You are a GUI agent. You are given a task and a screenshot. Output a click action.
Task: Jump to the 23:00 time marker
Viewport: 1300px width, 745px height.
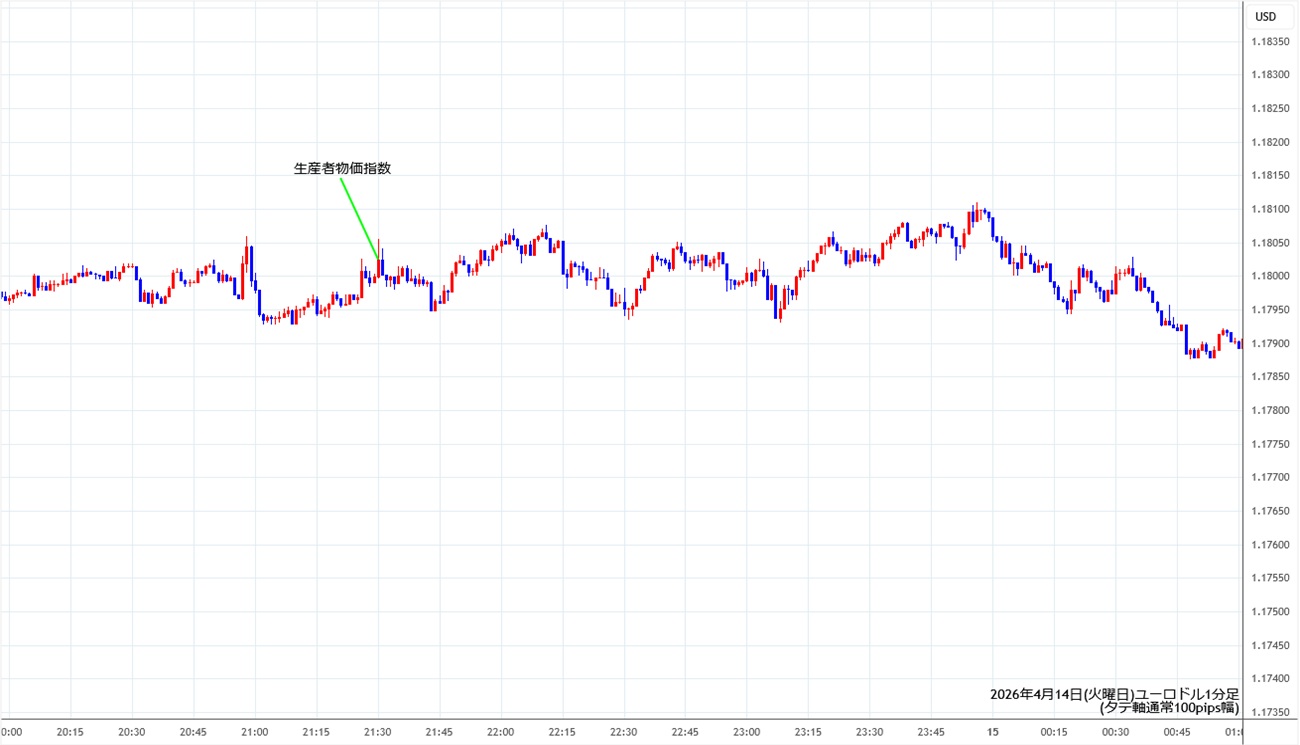click(746, 732)
